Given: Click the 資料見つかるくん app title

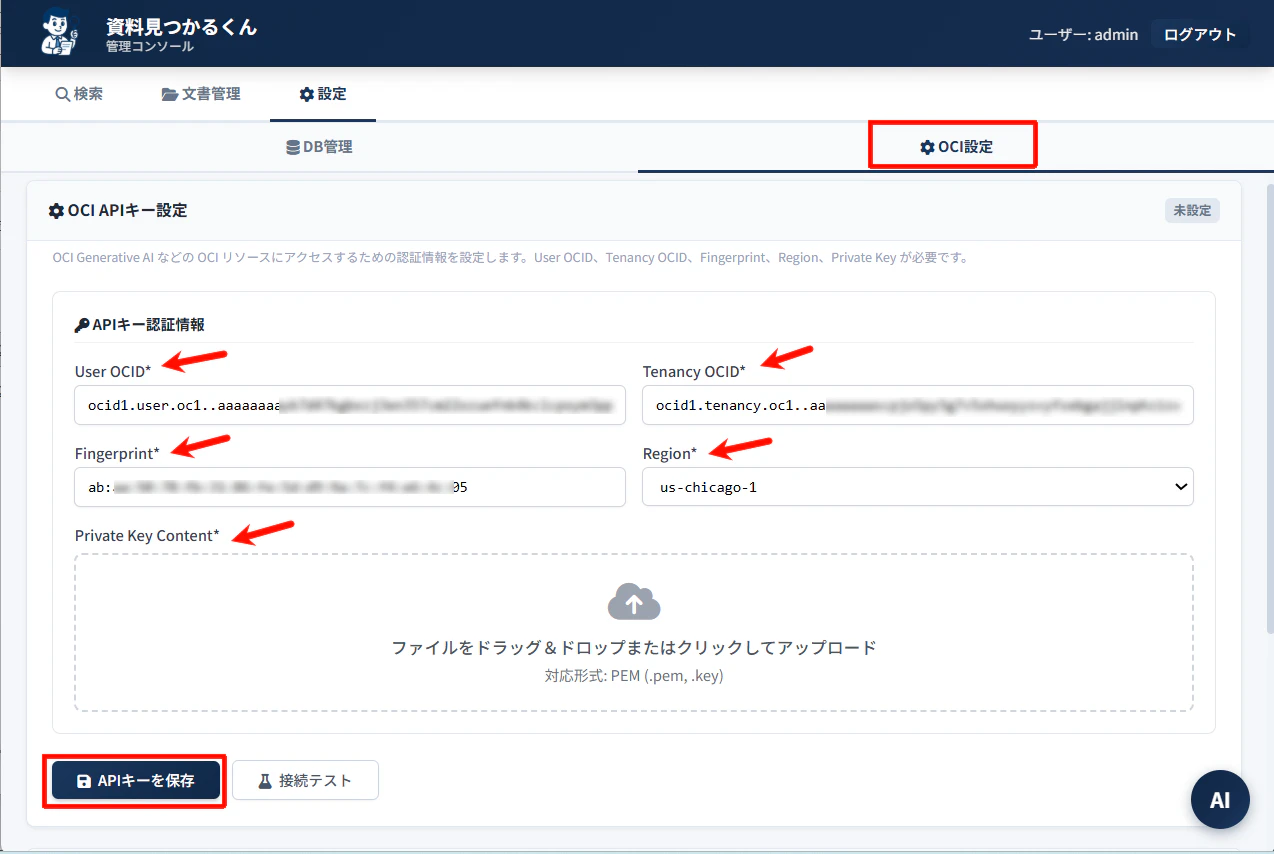Looking at the screenshot, I should (181, 27).
